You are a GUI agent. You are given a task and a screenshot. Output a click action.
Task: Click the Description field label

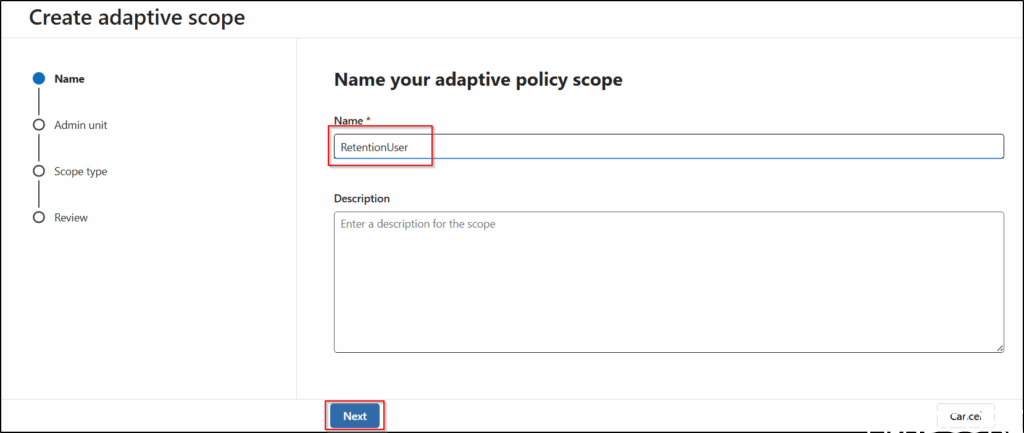coord(362,198)
